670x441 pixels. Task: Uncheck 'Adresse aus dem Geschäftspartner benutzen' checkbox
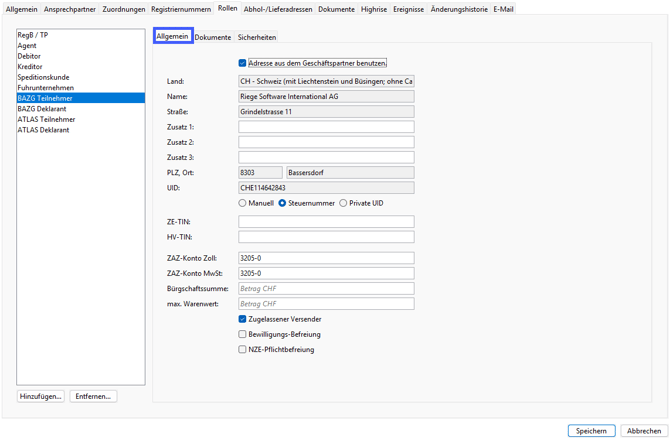coord(242,63)
